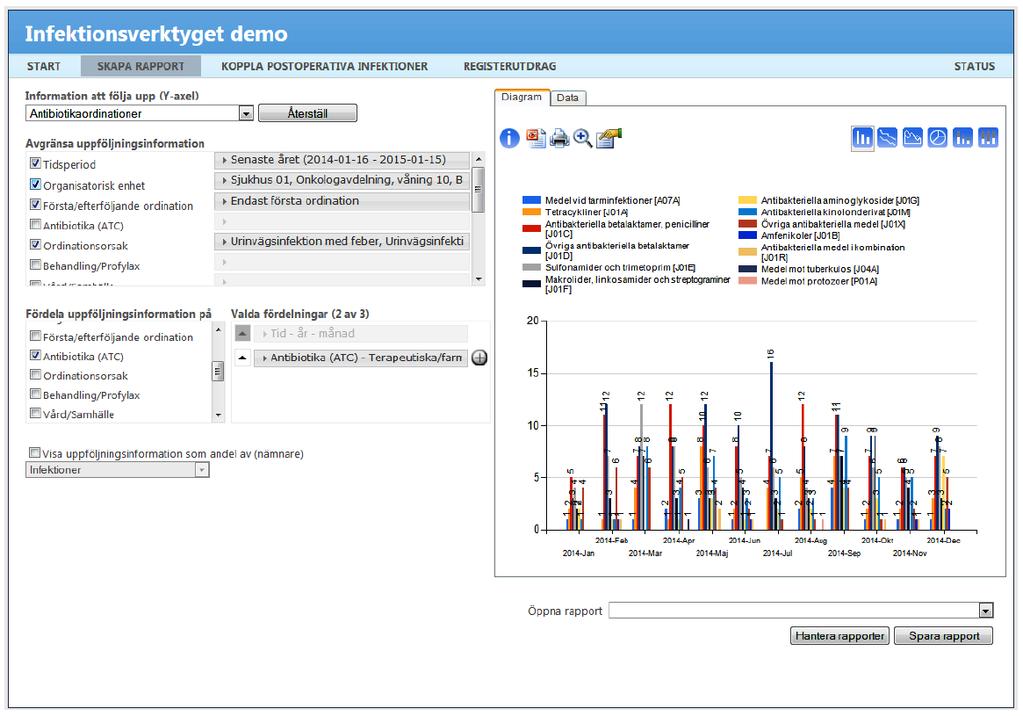Switch to the Data tab
The height and width of the screenshot is (716, 1023).
tap(568, 98)
